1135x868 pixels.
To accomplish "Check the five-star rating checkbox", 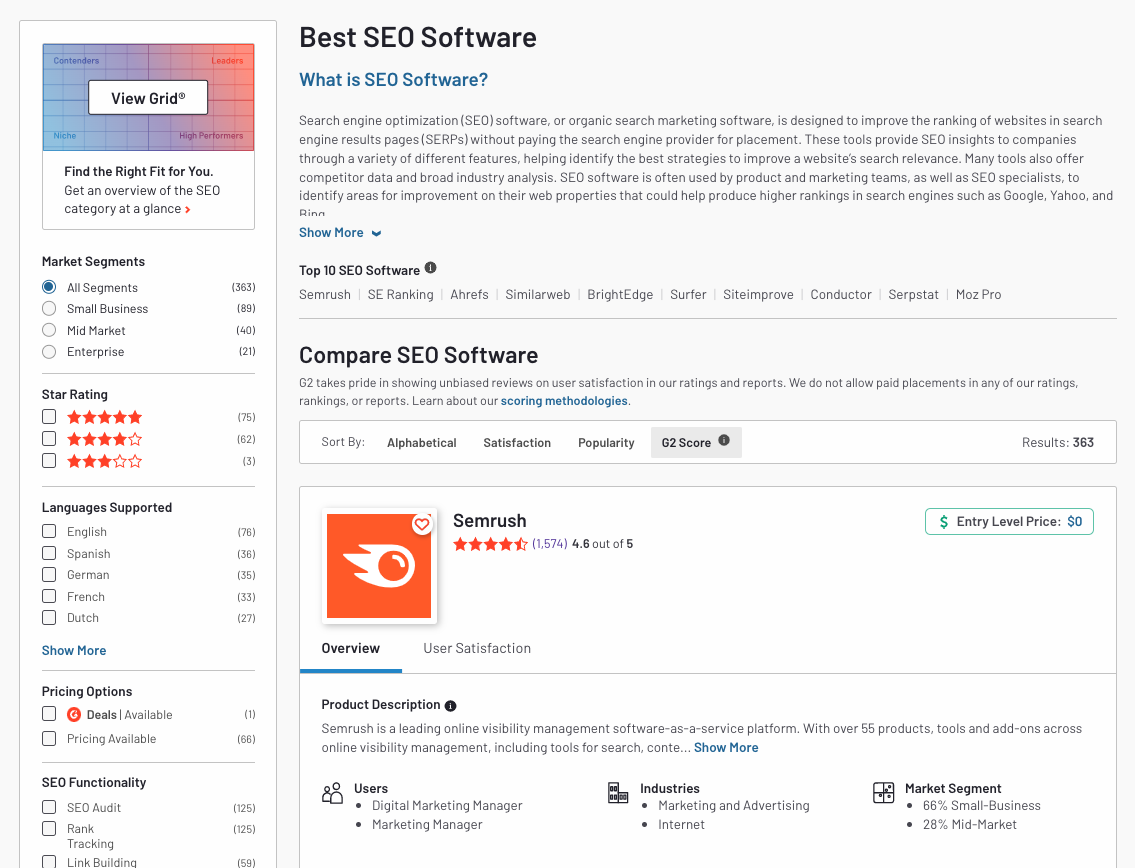I will tap(49, 417).
